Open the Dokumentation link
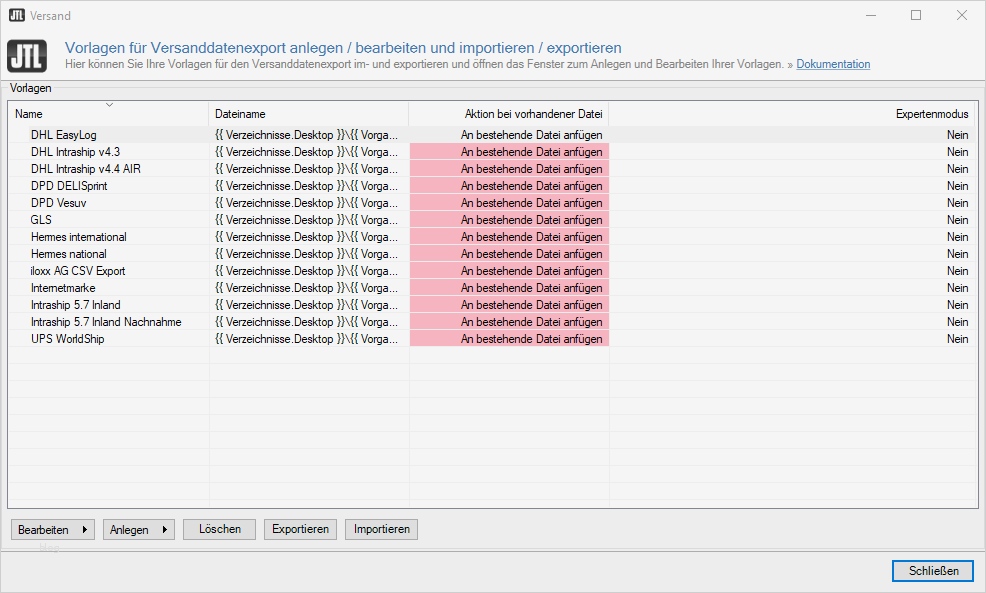 pos(833,64)
